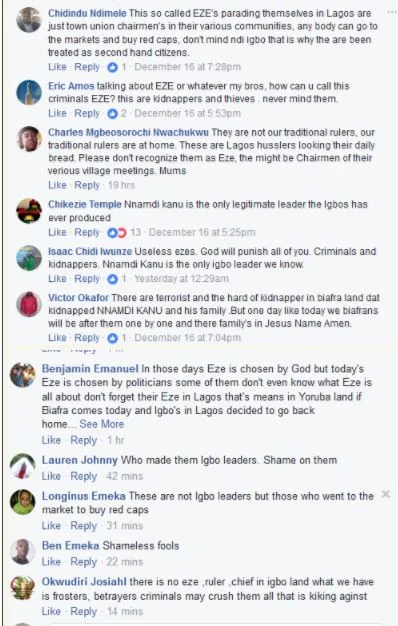
Task: Open Isaac Chidi Iwunze's profile name link
Action: (x=90, y=252)
